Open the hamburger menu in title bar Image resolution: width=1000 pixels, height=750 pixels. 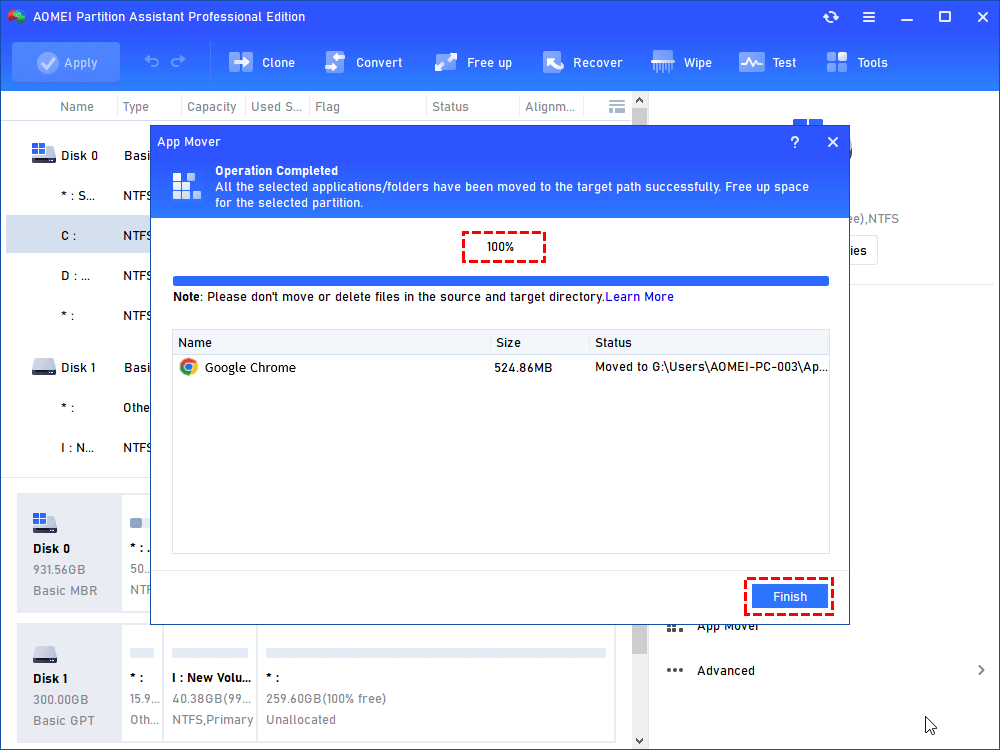pos(869,17)
